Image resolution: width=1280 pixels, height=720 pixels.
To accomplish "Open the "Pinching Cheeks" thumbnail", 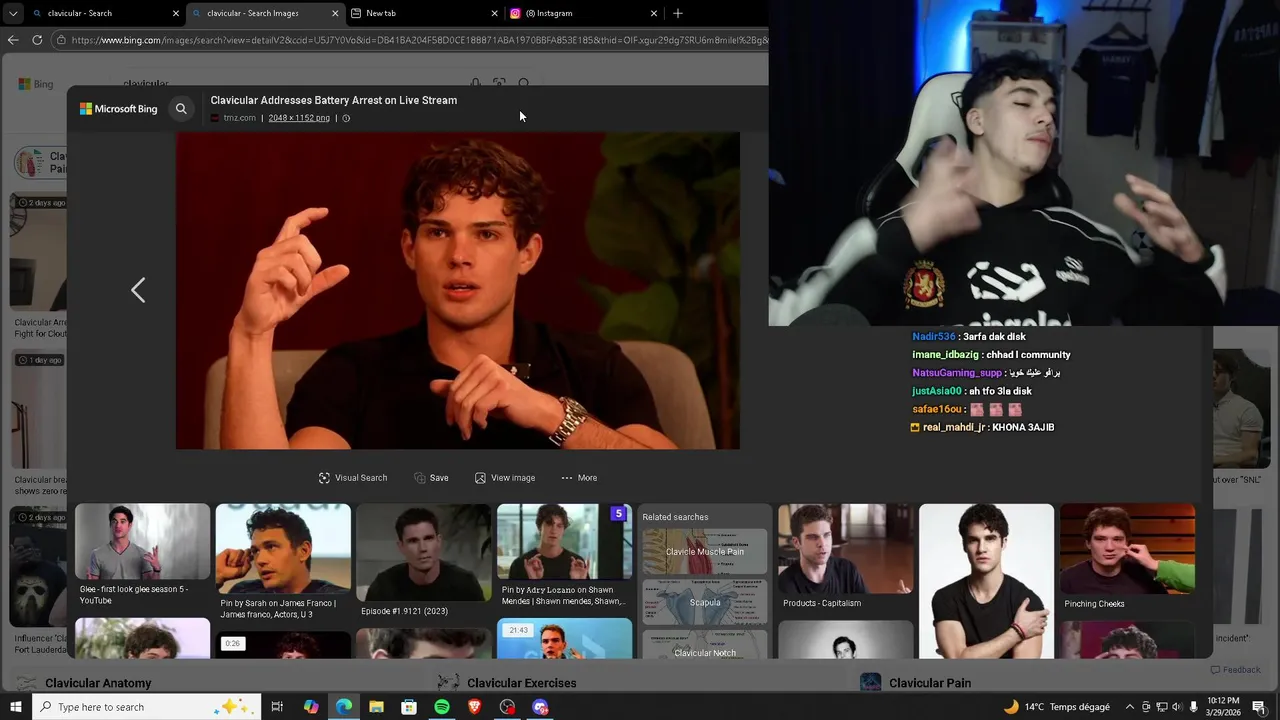I will pyautogui.click(x=1127, y=548).
